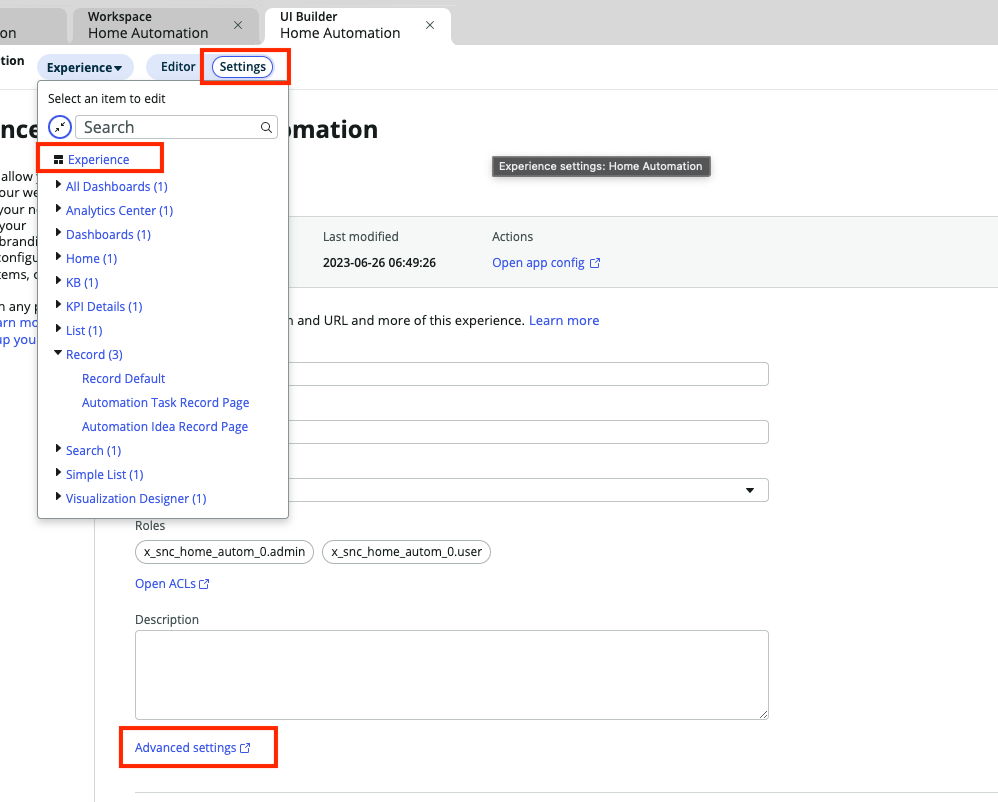Click the Experience layout icon in the list
This screenshot has width=998, height=802.
pyautogui.click(x=59, y=158)
